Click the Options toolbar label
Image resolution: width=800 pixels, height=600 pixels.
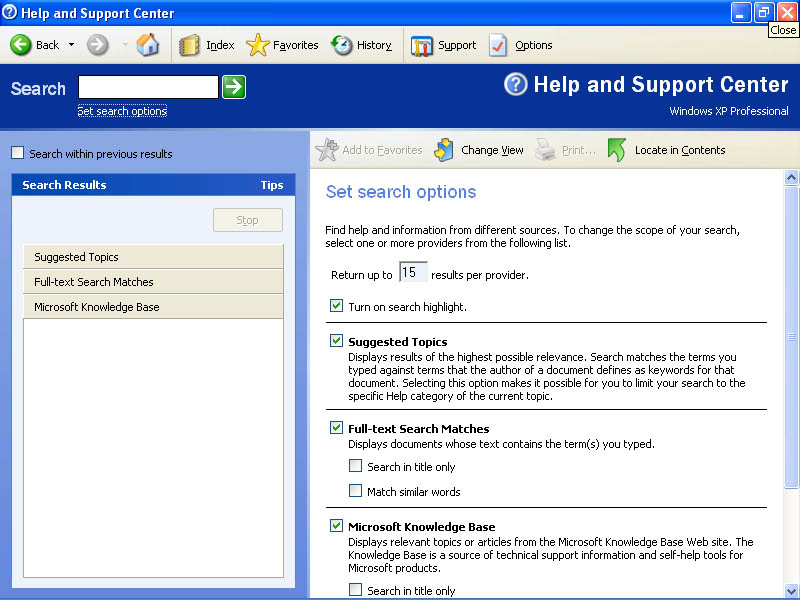point(534,45)
